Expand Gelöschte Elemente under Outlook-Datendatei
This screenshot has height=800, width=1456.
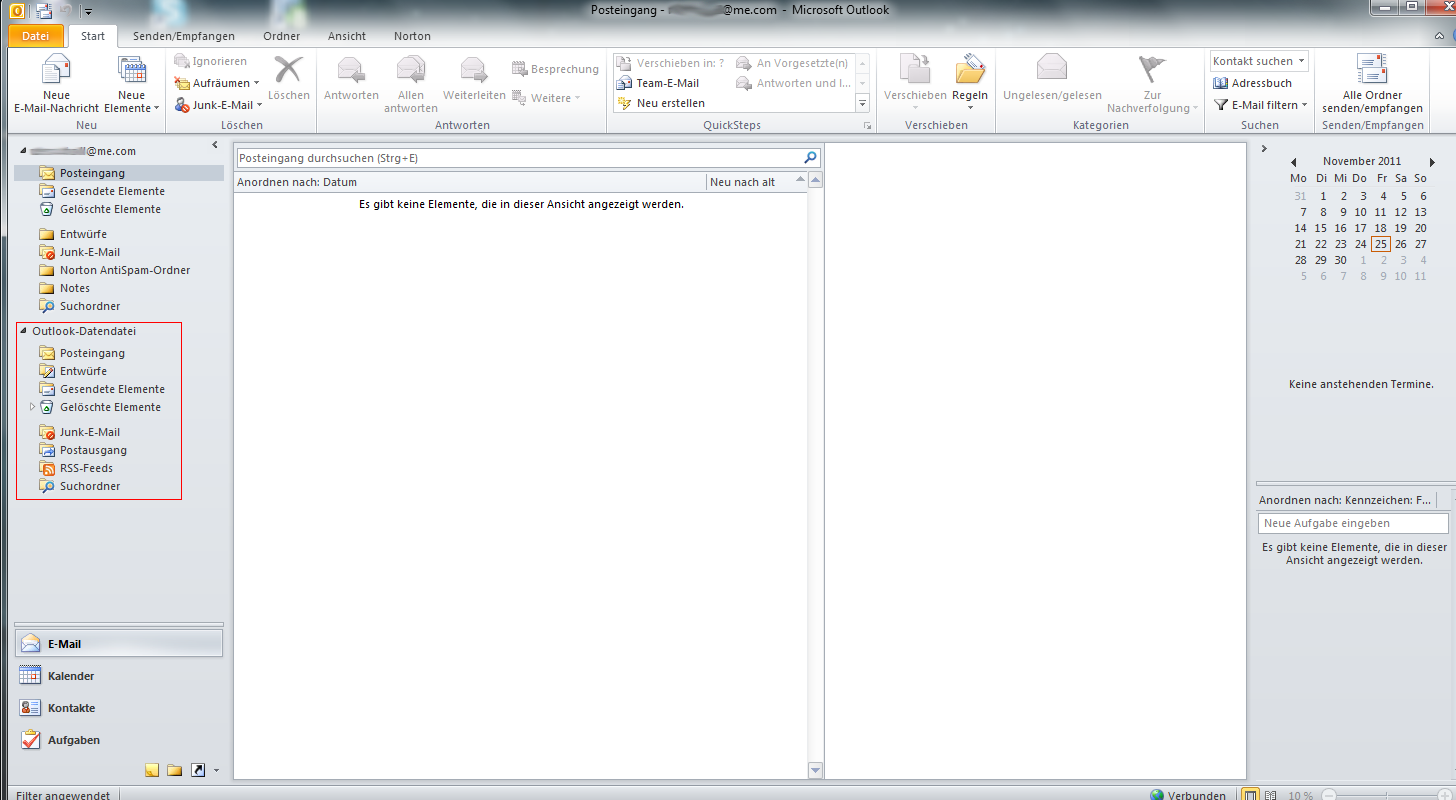point(33,407)
